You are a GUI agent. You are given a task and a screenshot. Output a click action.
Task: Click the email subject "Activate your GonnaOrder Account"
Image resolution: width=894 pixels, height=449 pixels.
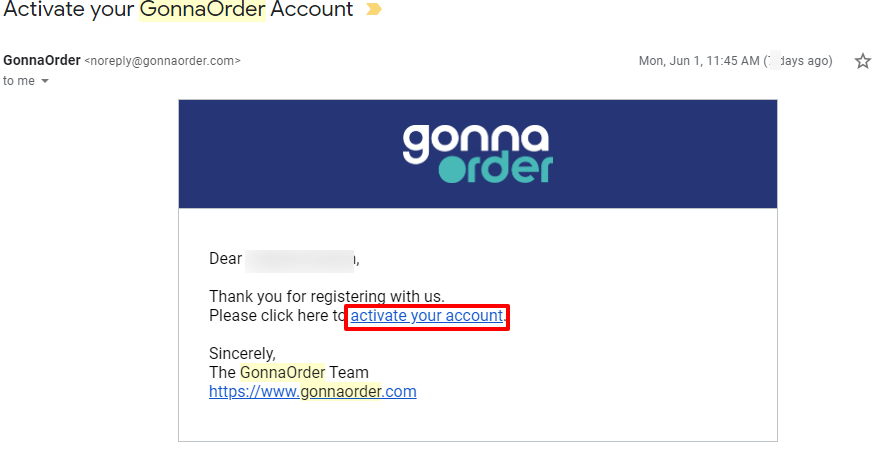coord(178,9)
